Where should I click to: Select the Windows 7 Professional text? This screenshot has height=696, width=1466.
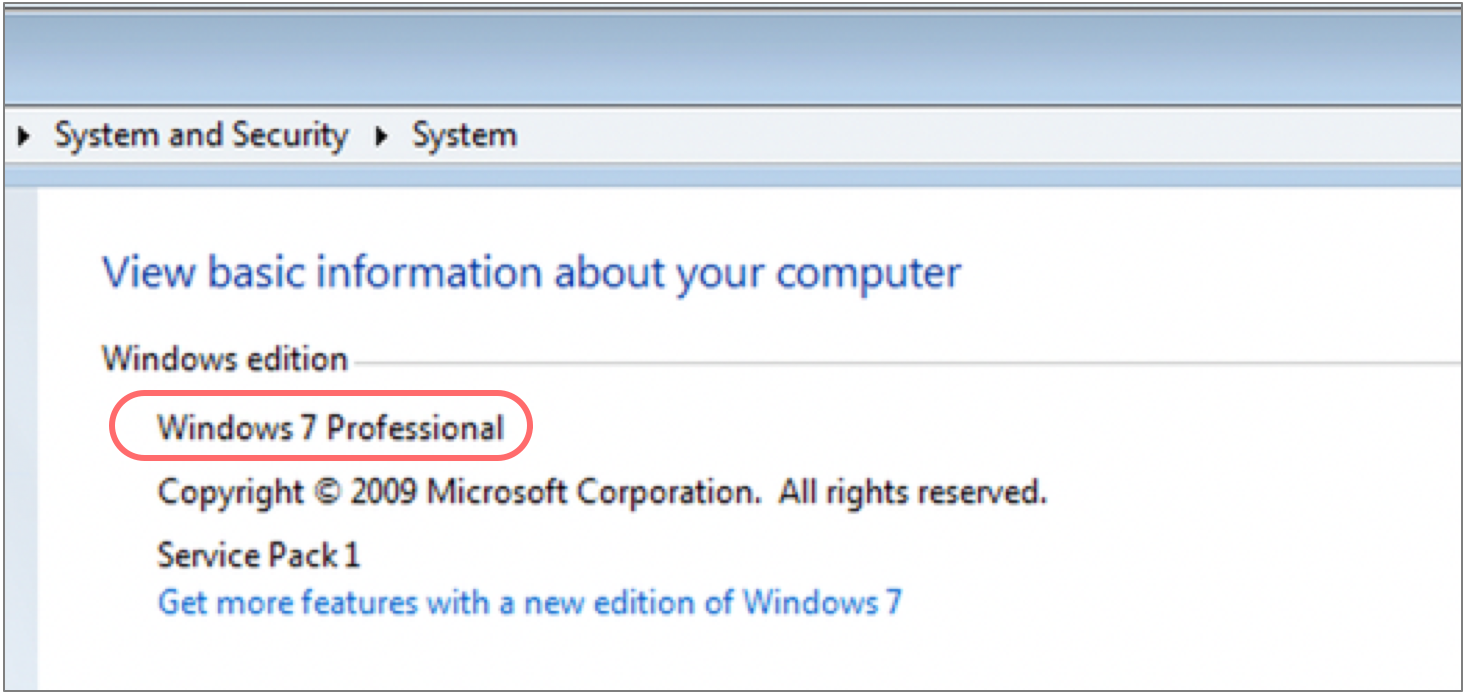click(331, 428)
